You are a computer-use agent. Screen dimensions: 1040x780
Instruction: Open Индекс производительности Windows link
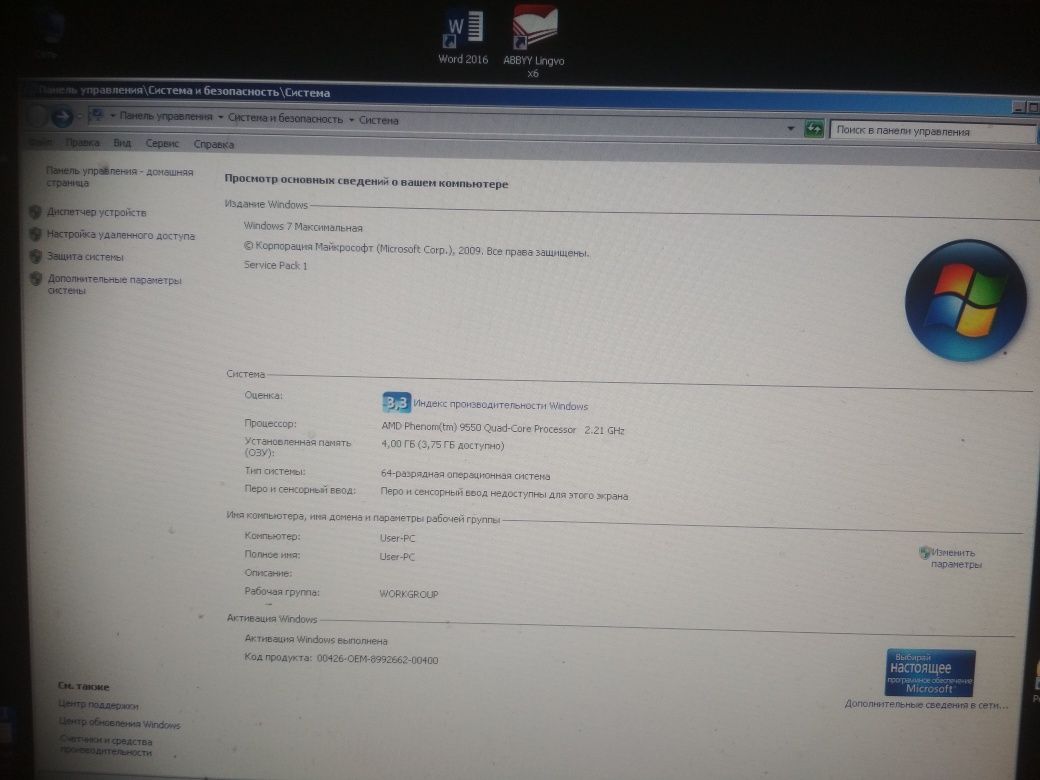pos(501,405)
